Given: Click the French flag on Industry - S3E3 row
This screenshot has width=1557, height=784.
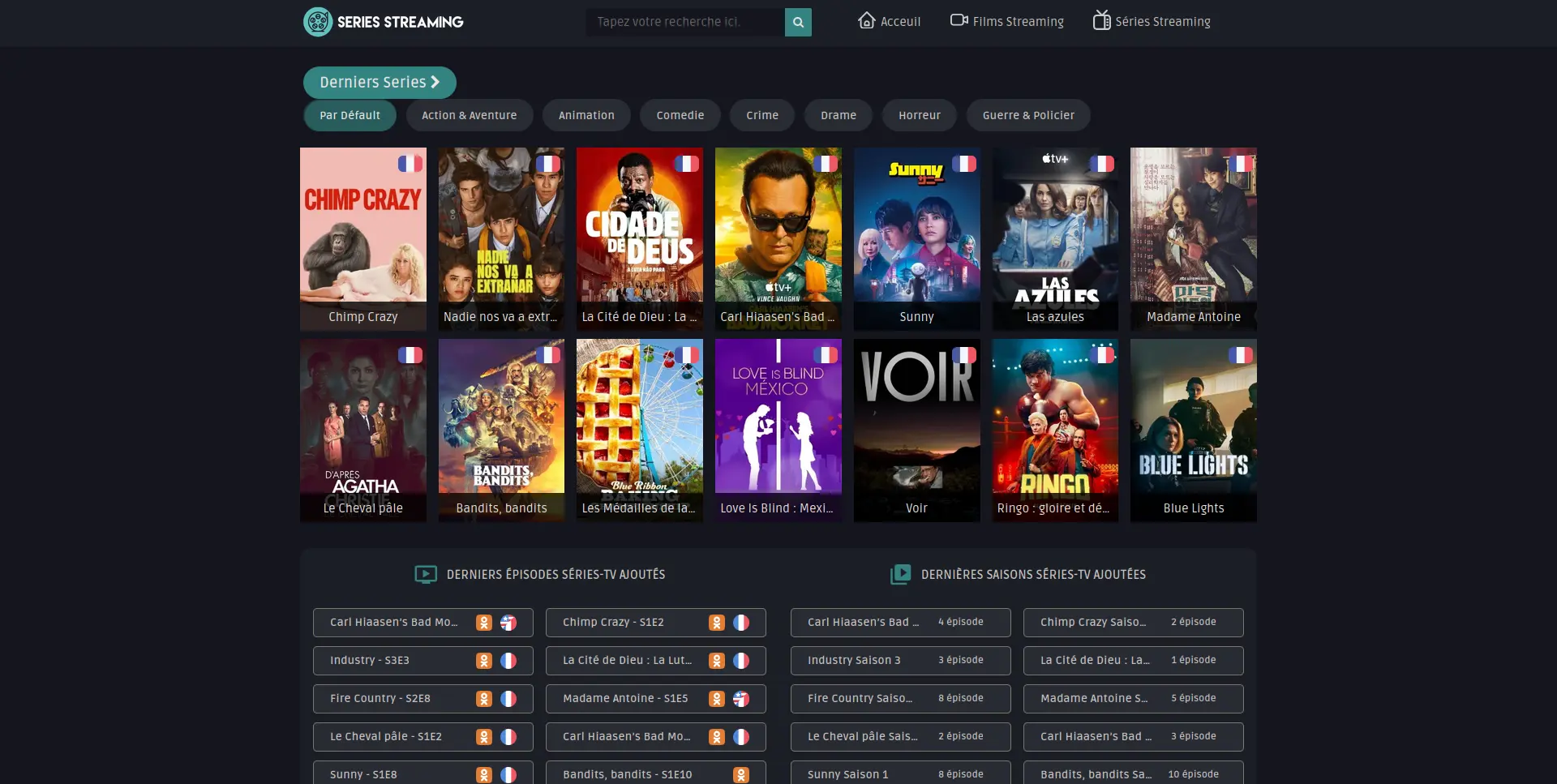Looking at the screenshot, I should [x=508, y=661].
